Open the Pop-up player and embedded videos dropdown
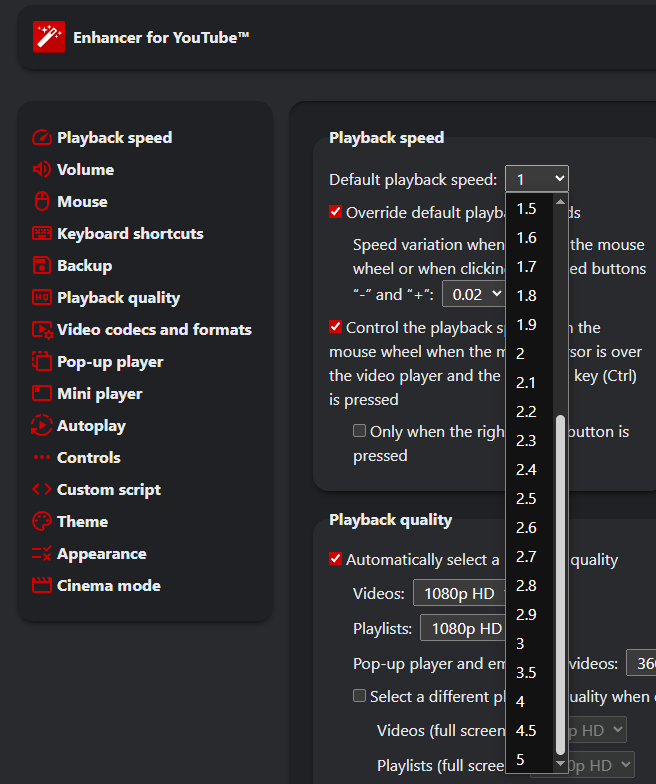The height and width of the screenshot is (784, 656). (642, 663)
